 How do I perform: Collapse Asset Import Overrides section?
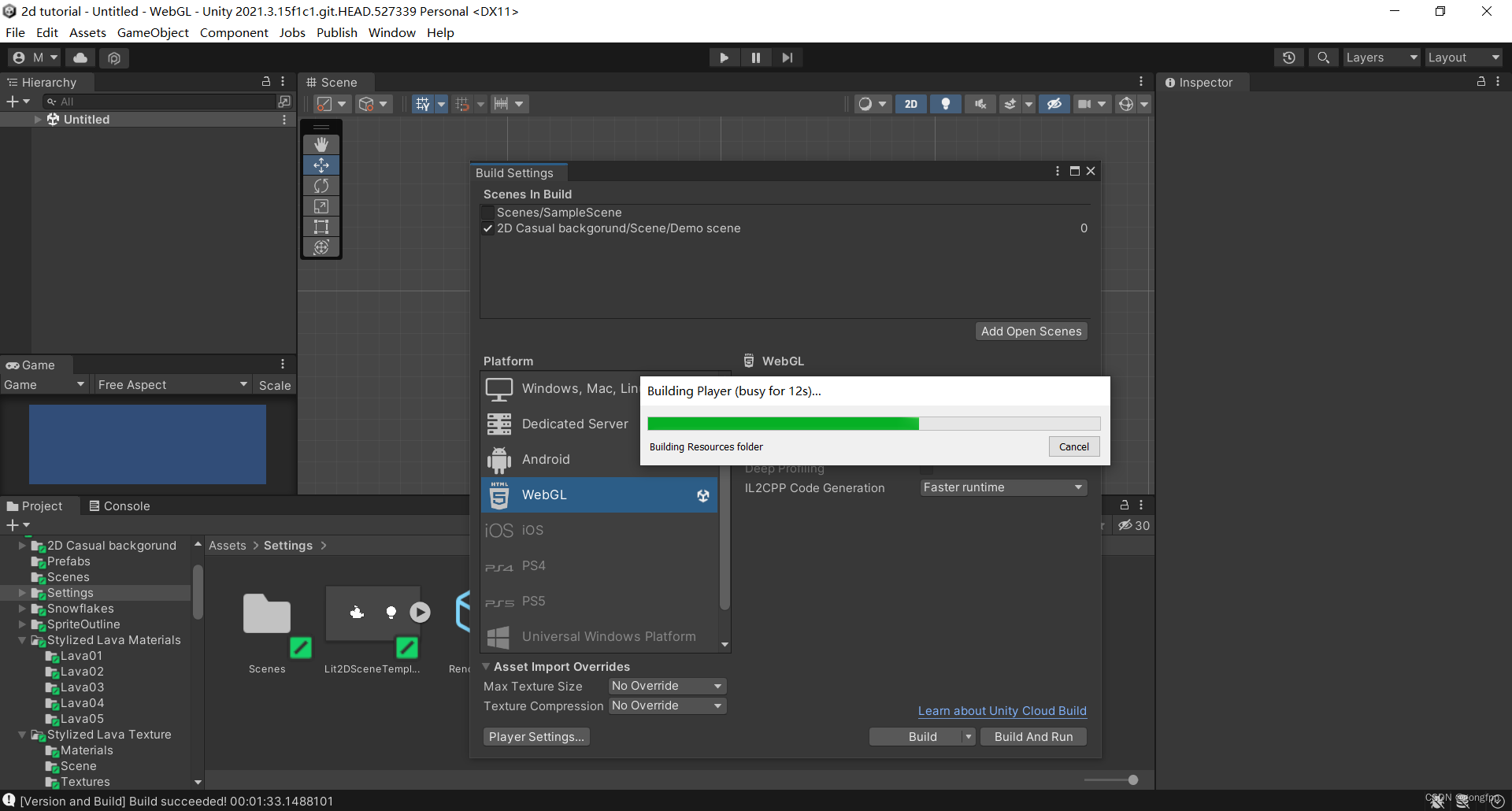[x=486, y=667]
